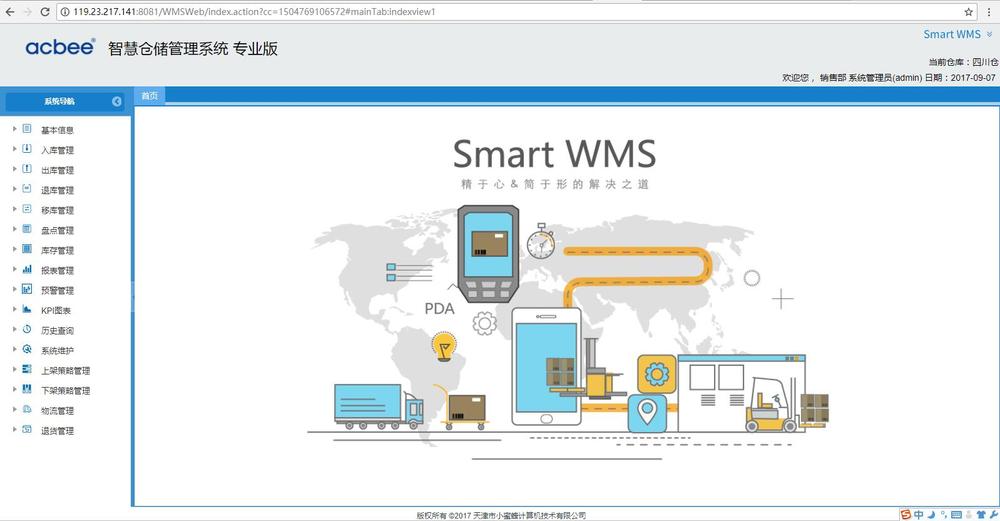Screen dimensions: 1000x521
Task: Click the 入库管理 inbound icon
Action: click(27, 149)
